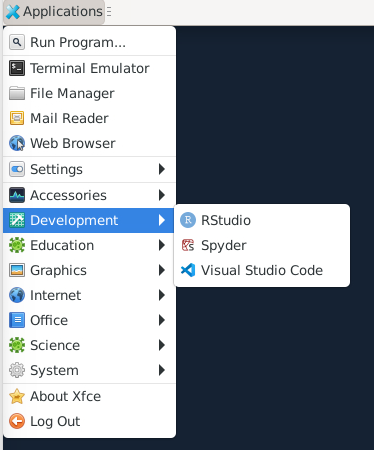Select the System menu label
The height and width of the screenshot is (450, 374).
54,370
